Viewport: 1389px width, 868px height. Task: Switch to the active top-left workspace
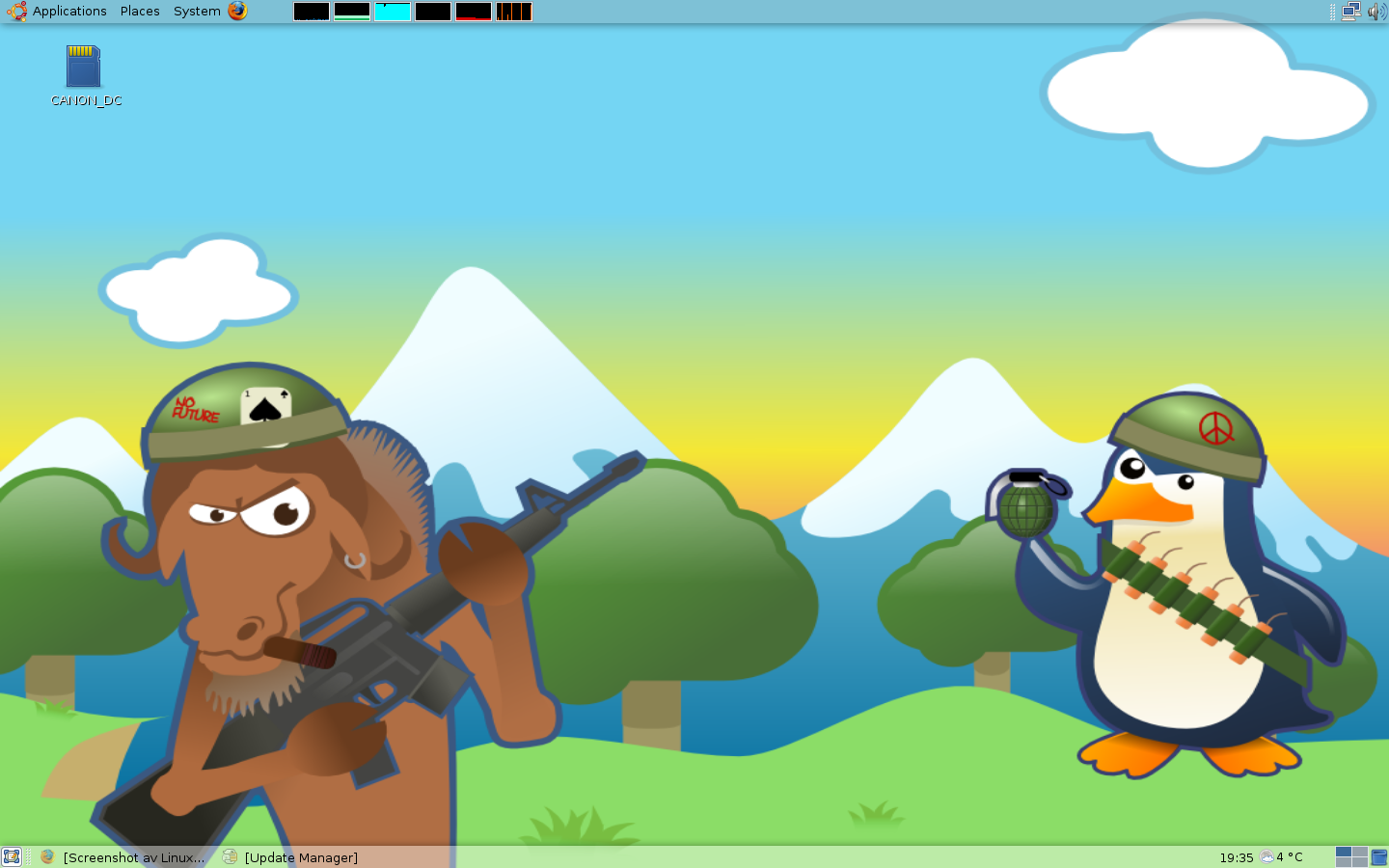click(1344, 852)
